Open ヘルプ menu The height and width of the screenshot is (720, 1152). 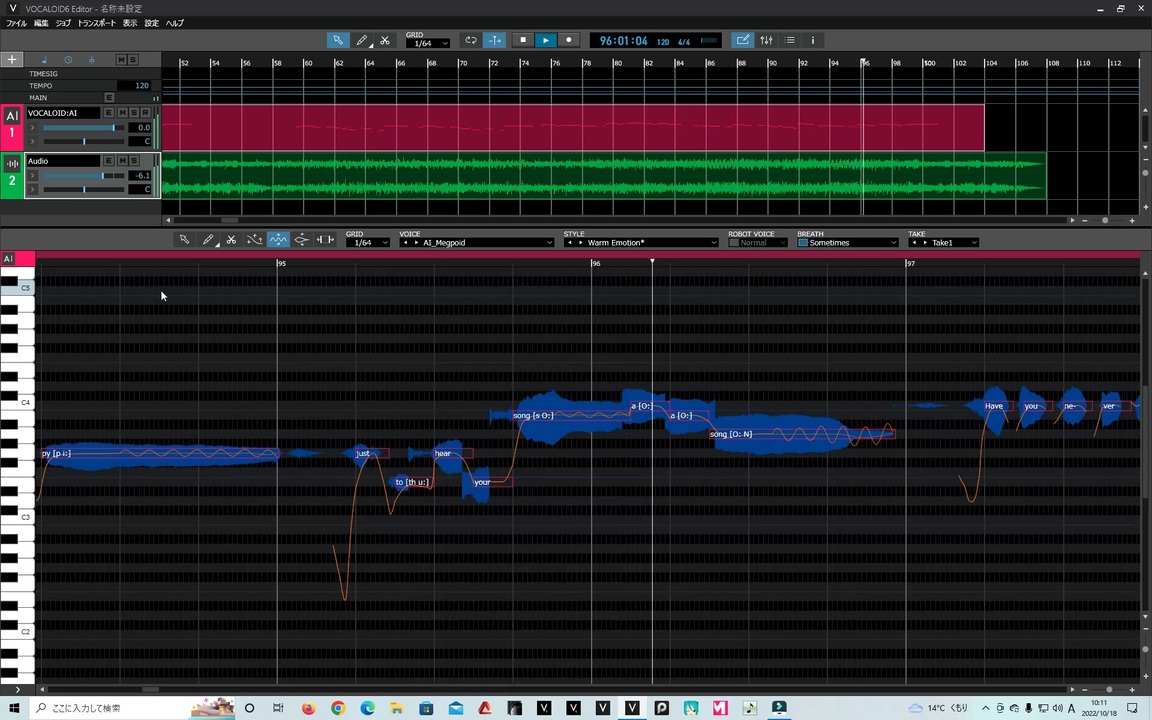click(x=175, y=24)
